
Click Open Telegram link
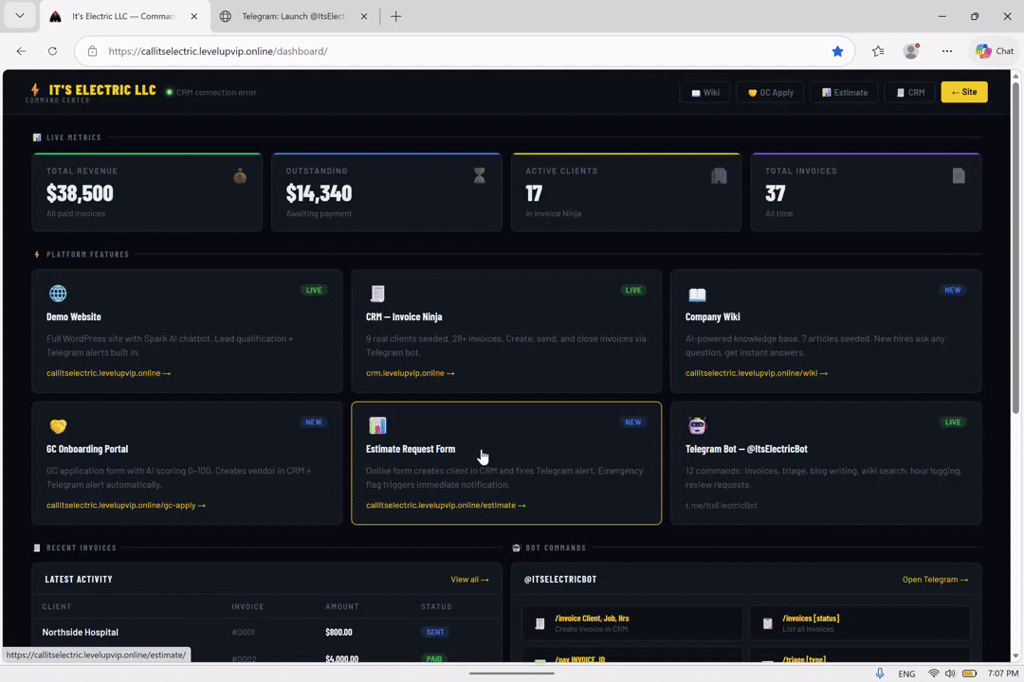[935, 579]
